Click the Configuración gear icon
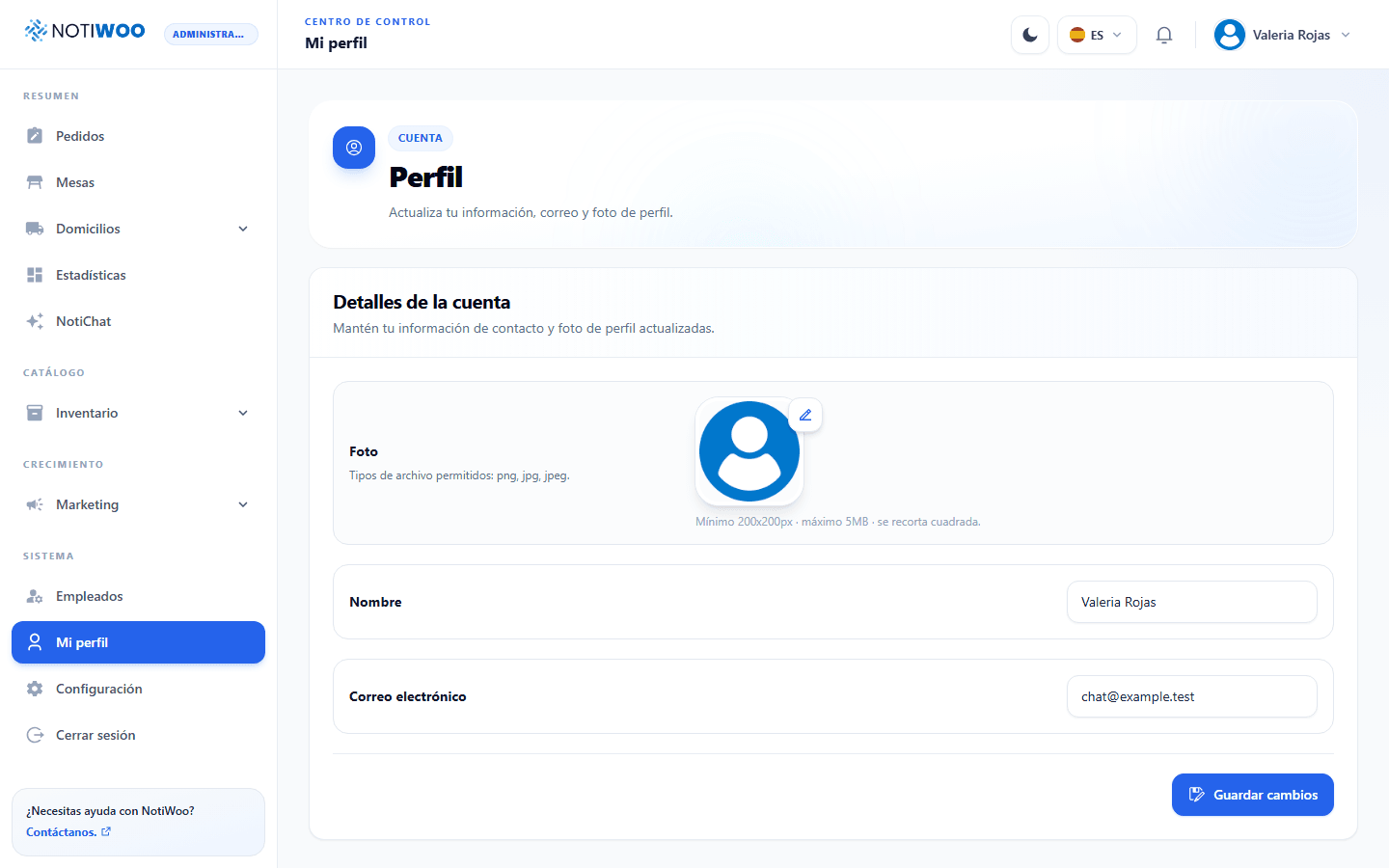This screenshot has height=868, width=1389. (x=35, y=689)
